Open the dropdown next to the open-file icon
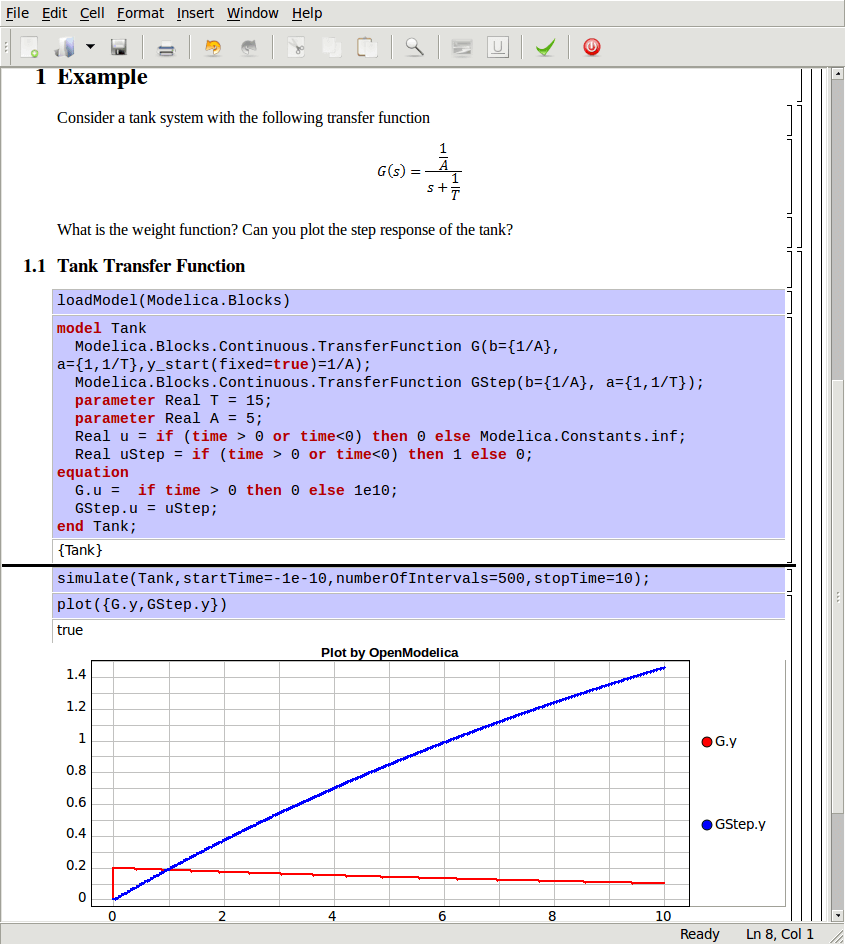This screenshot has height=945, width=845. click(89, 46)
